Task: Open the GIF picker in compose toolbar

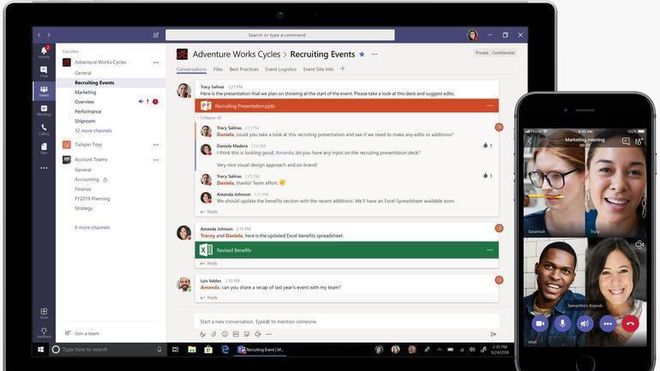Action: (x=236, y=334)
